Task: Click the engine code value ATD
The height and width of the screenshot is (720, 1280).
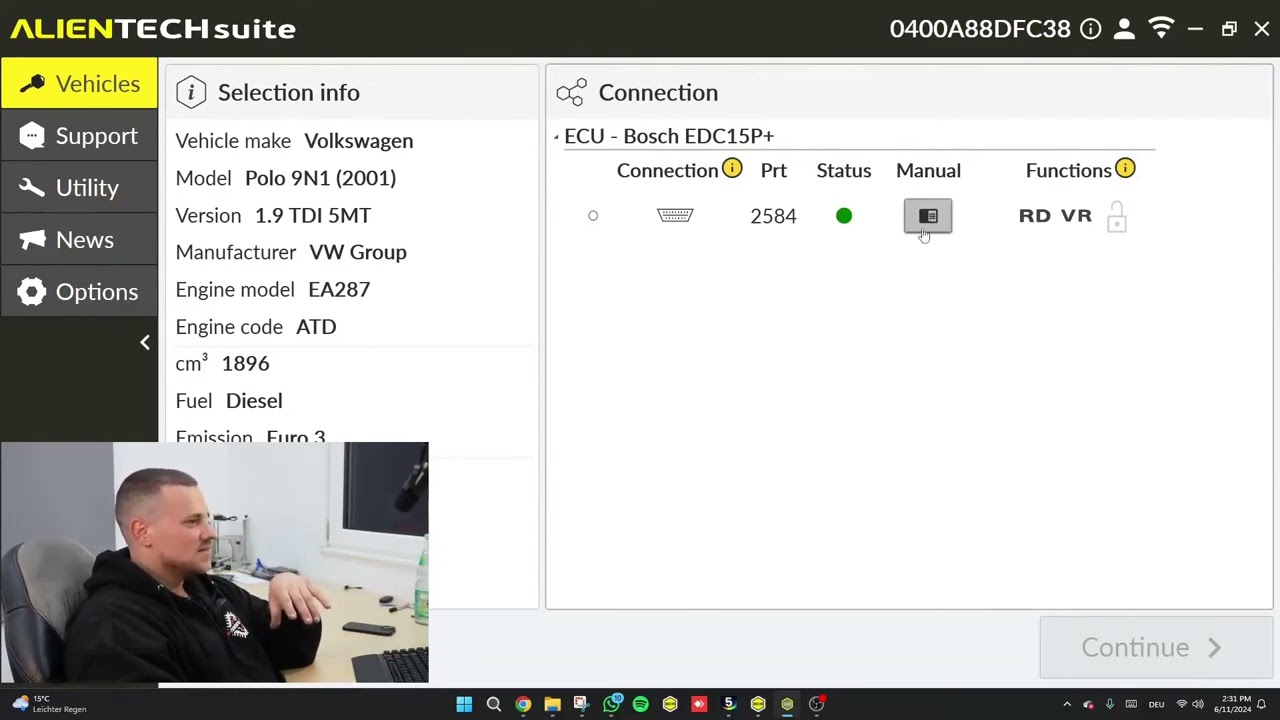Action: pyautogui.click(x=316, y=326)
